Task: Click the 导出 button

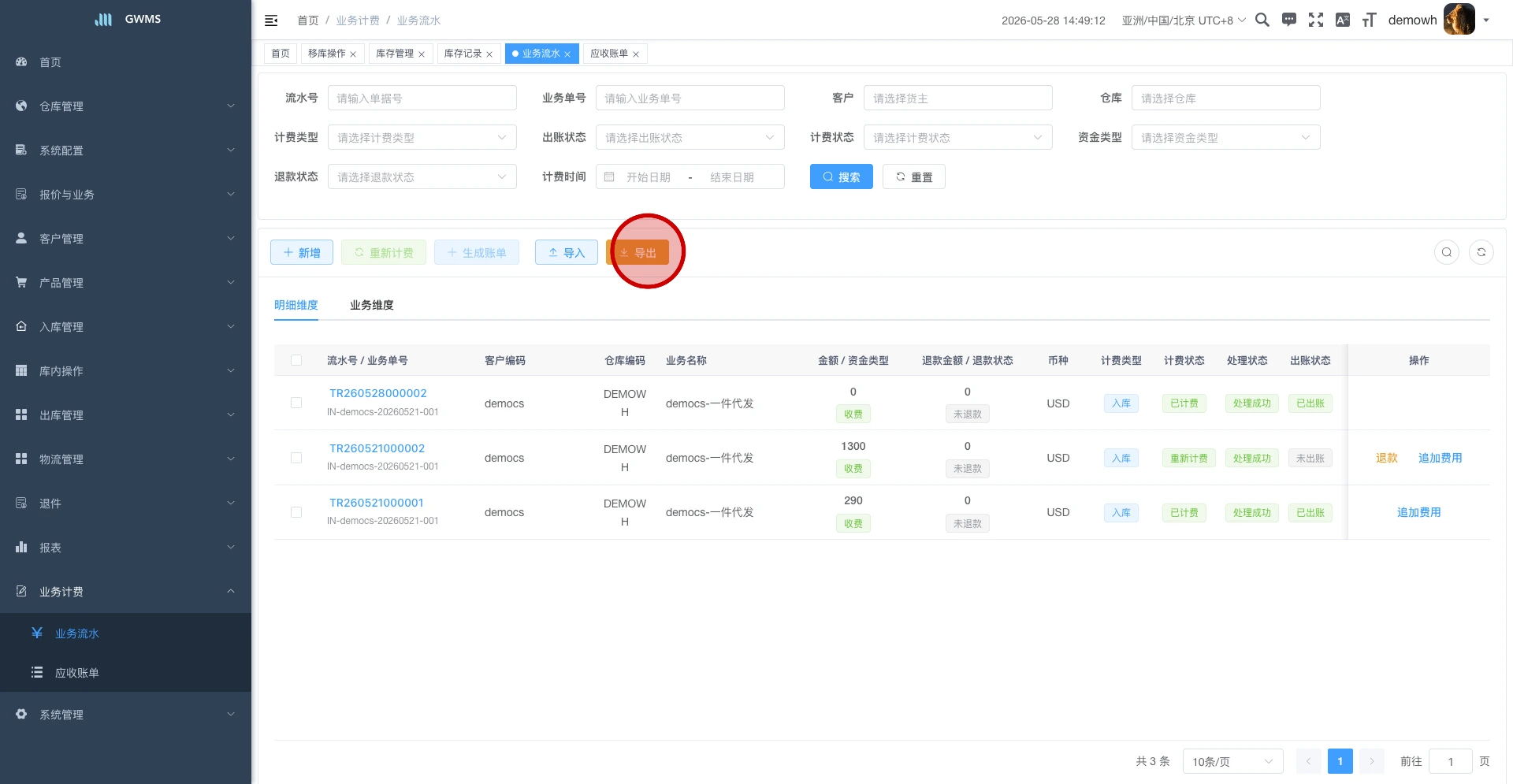Action: [x=638, y=252]
